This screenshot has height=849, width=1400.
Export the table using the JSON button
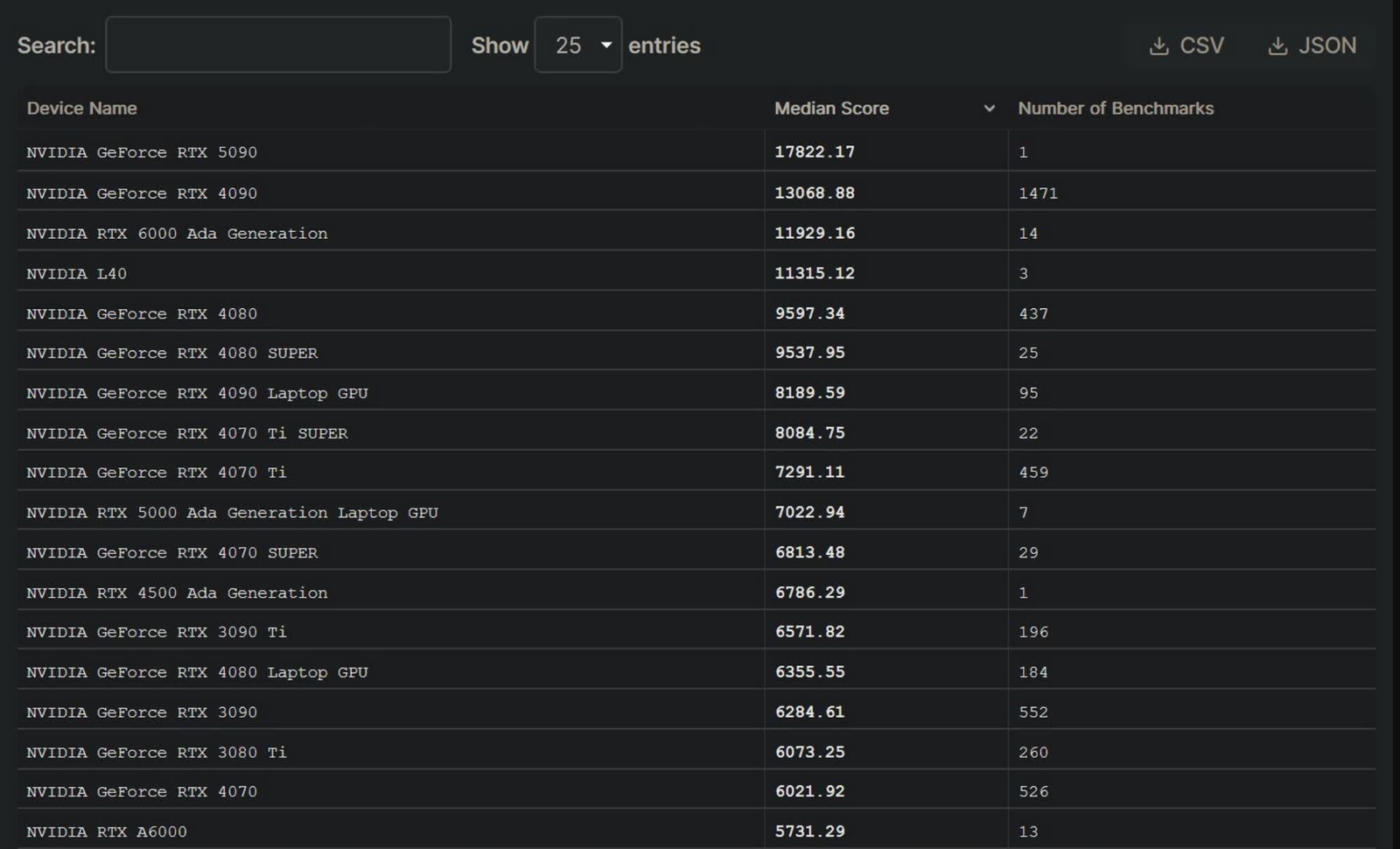pyautogui.click(x=1312, y=46)
